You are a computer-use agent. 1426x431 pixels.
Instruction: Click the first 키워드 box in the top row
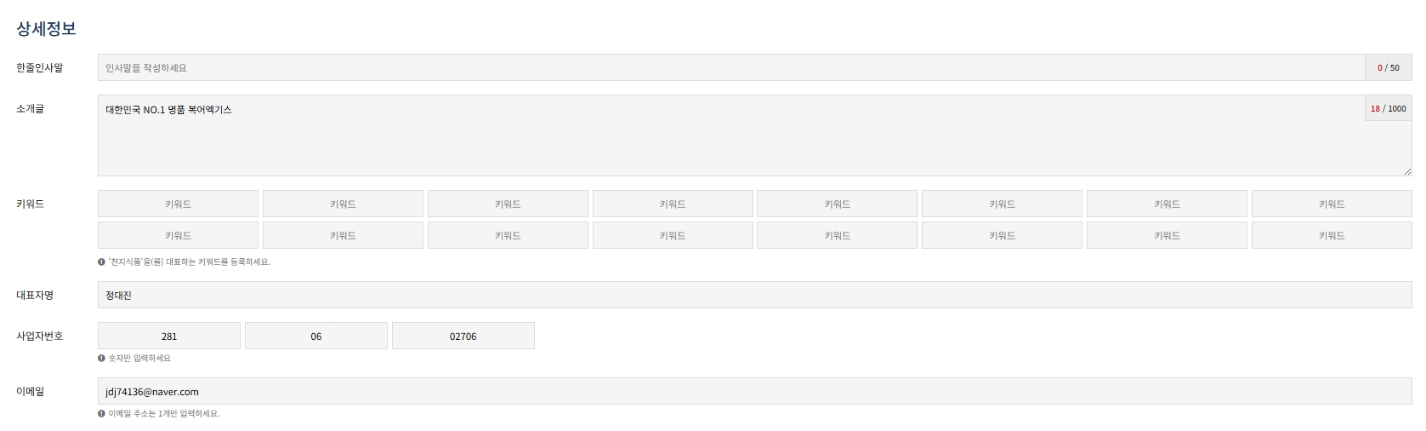(178, 204)
